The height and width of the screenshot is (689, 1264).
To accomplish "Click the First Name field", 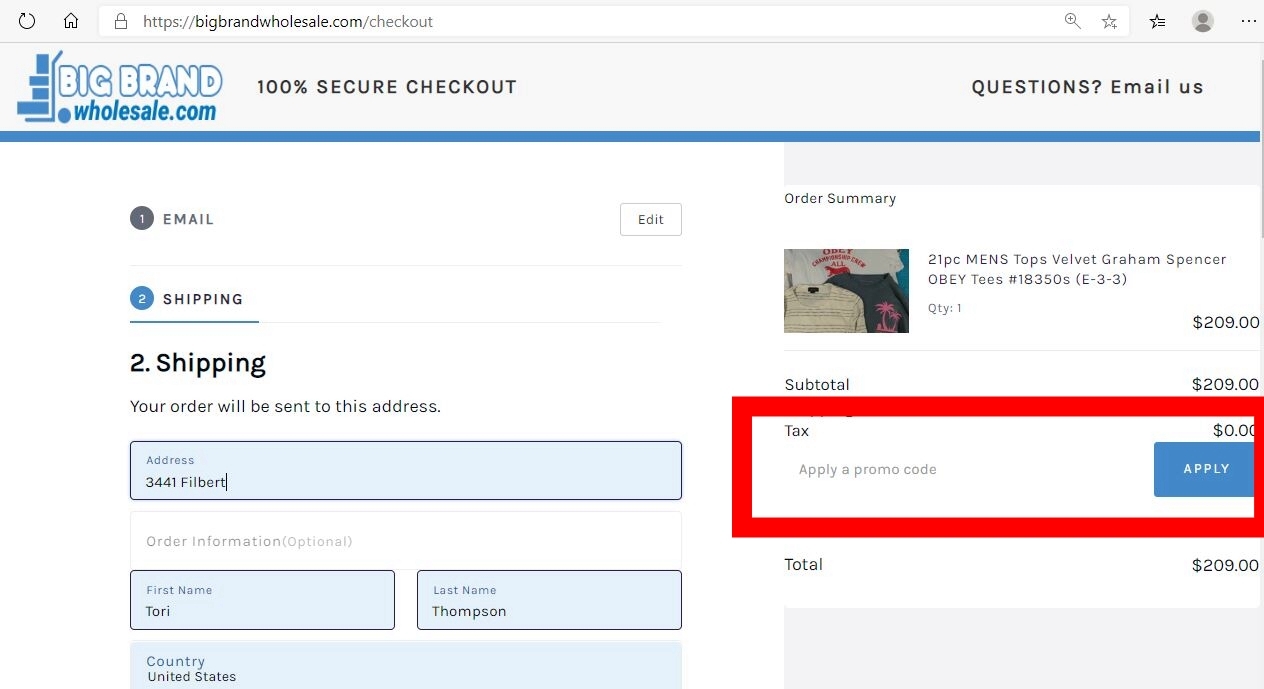I will pyautogui.click(x=262, y=600).
